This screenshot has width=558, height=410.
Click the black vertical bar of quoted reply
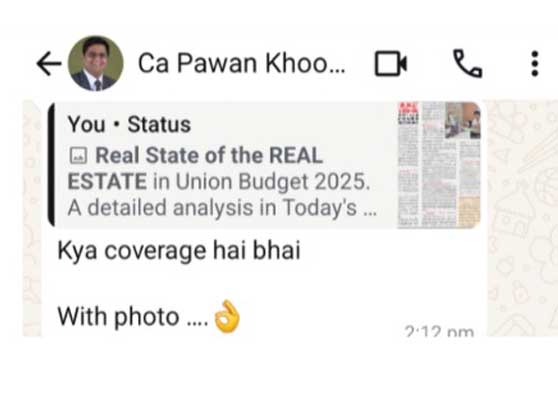pos(52,165)
